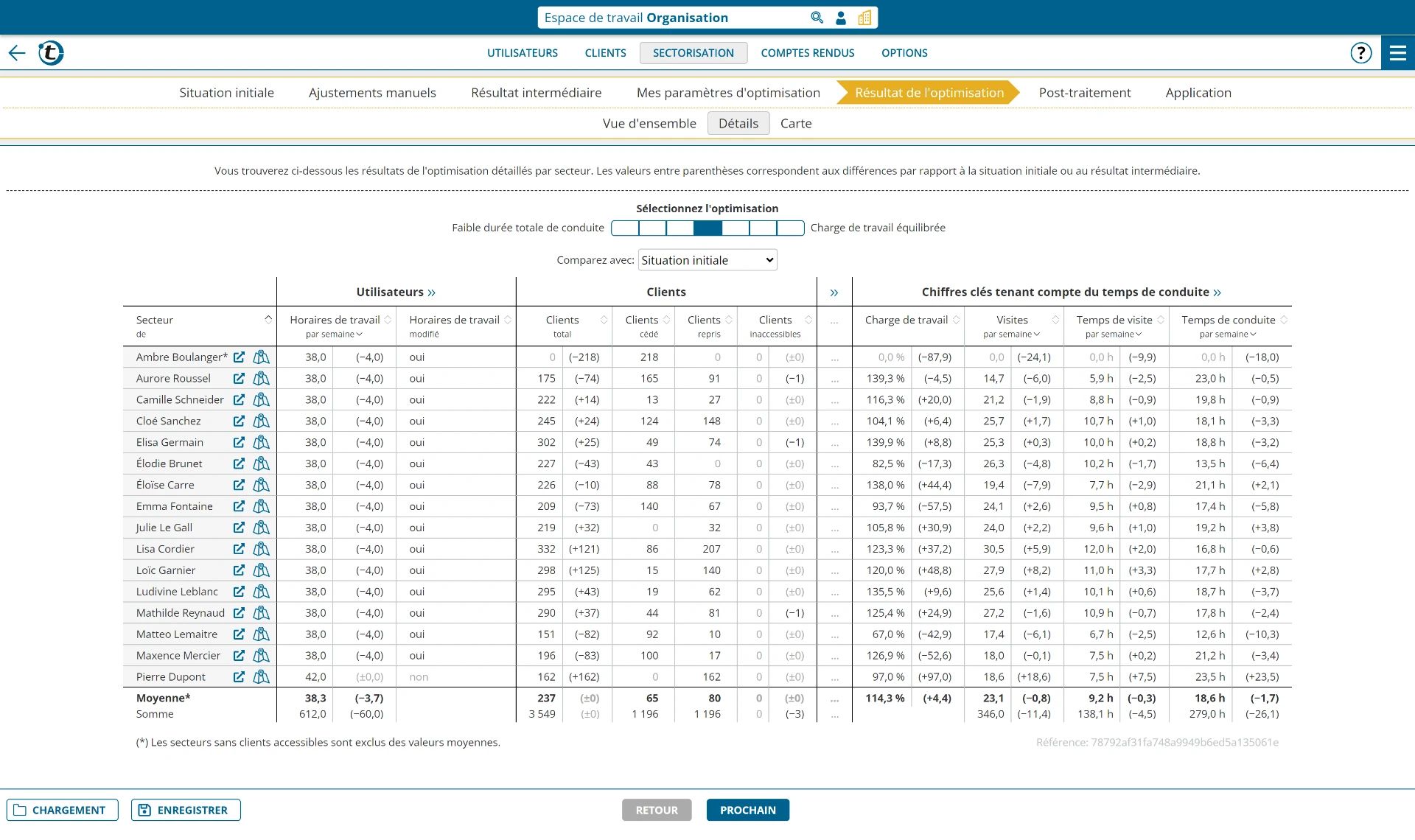Open the Comparez avec dropdown
Screen dimensions: 1415x840
(707, 260)
